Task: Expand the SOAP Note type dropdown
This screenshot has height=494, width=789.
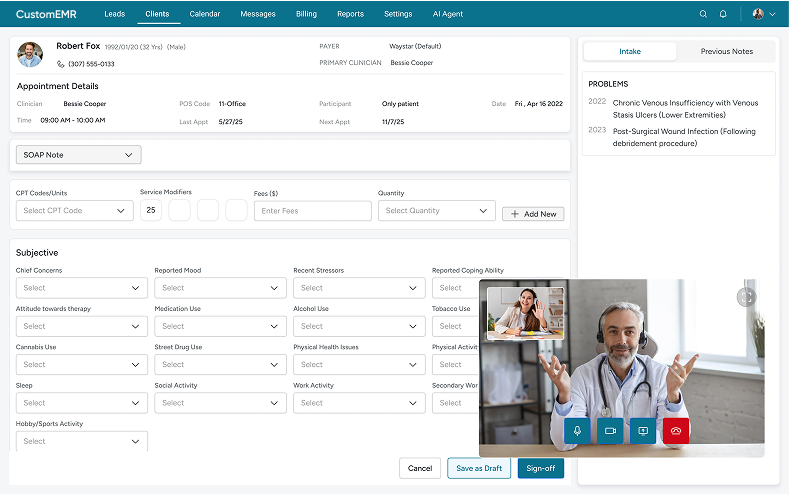Action: tap(79, 155)
